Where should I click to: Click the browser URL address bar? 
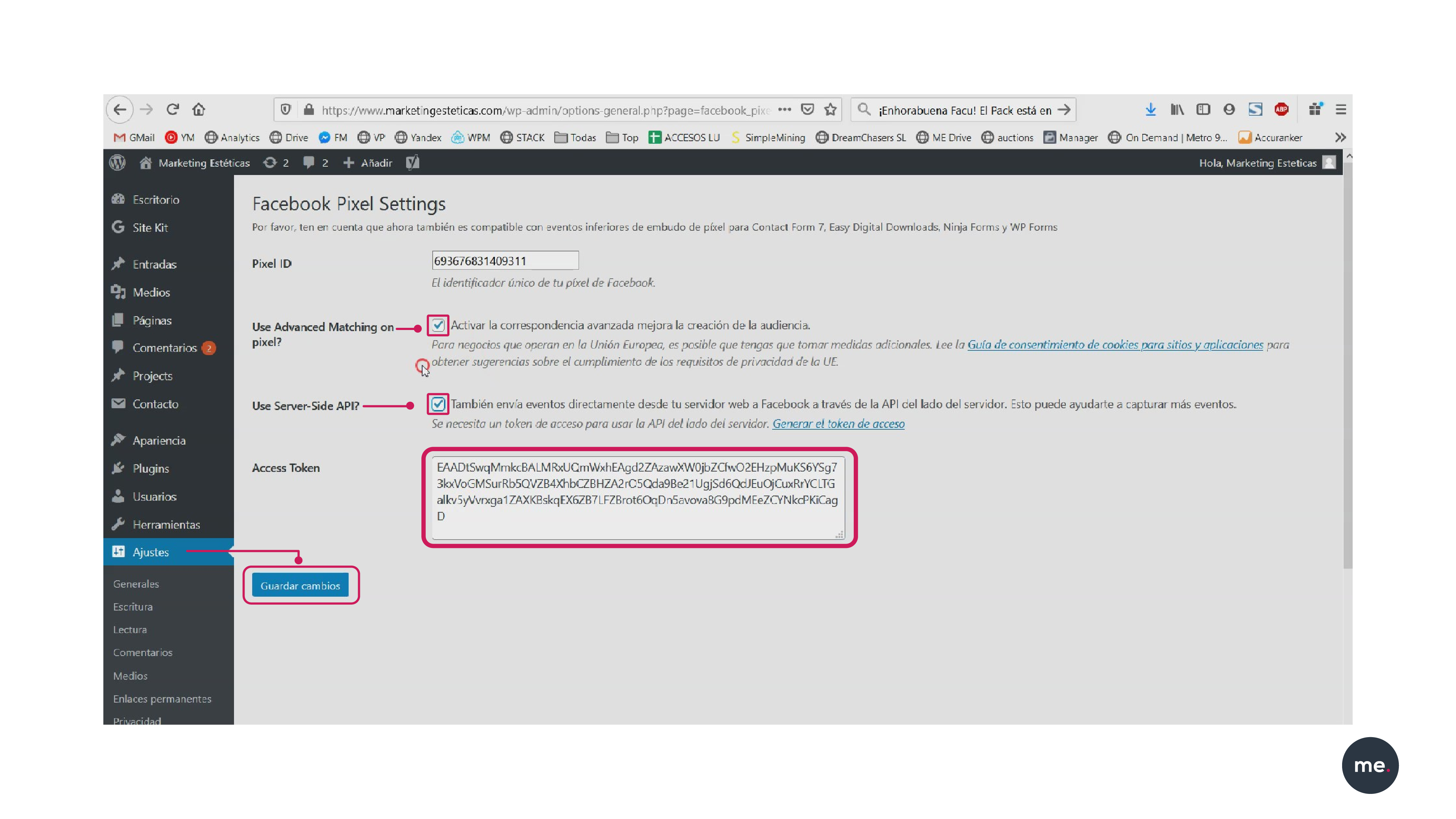[545, 110]
